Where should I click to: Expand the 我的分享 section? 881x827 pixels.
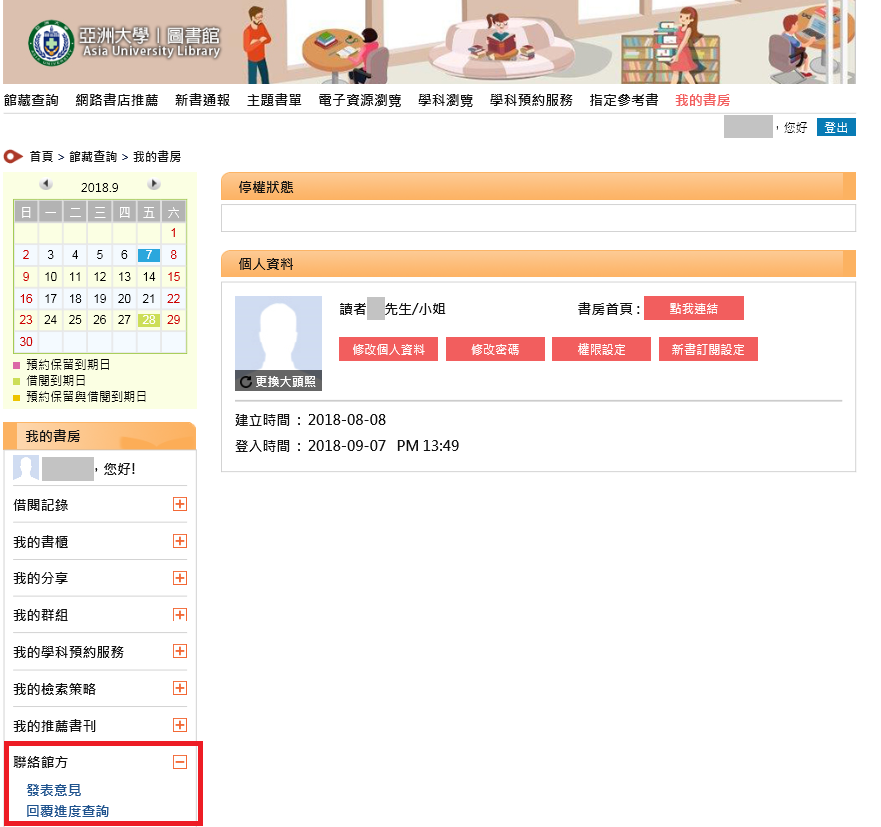point(180,578)
